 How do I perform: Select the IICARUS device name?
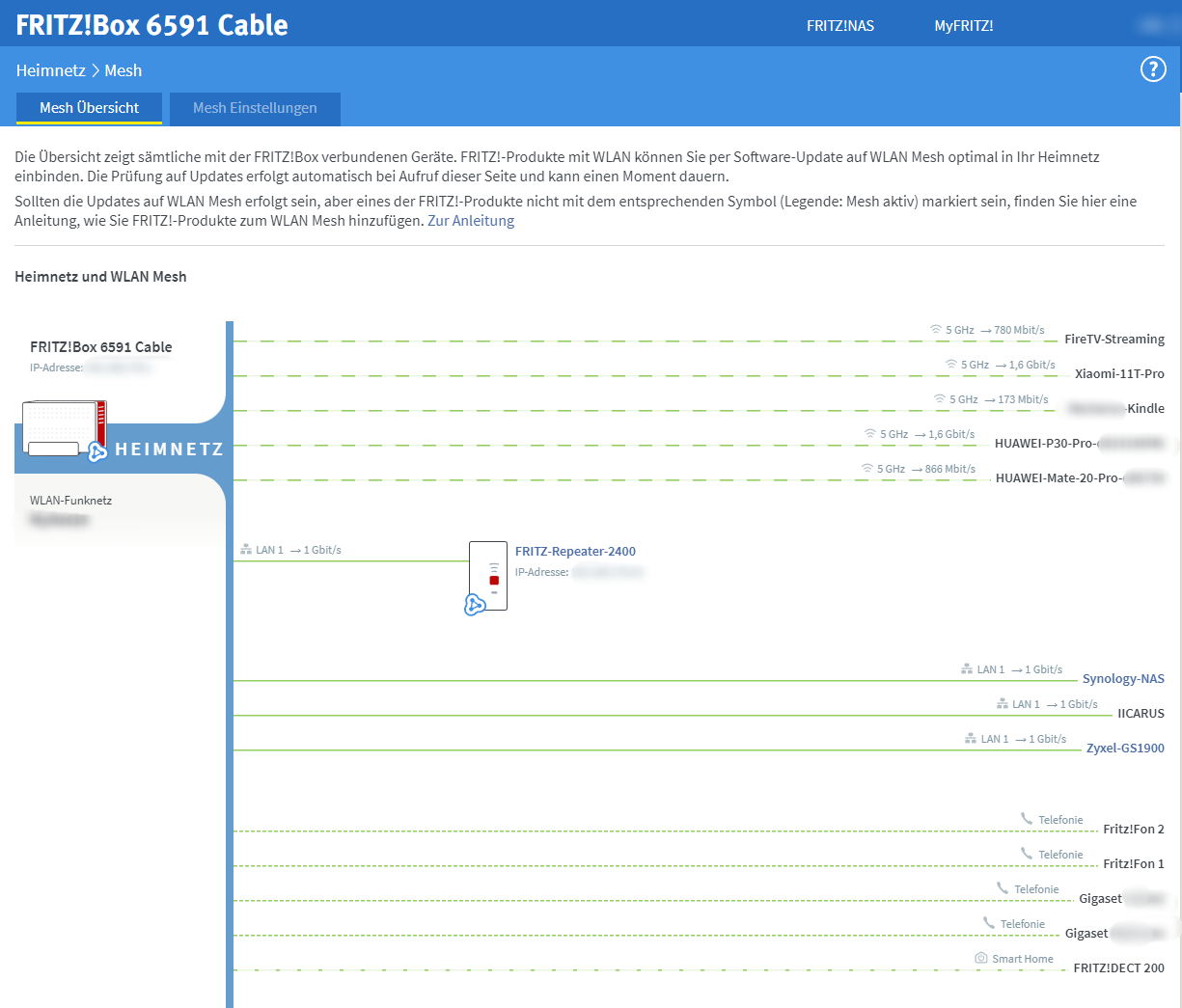point(1141,714)
